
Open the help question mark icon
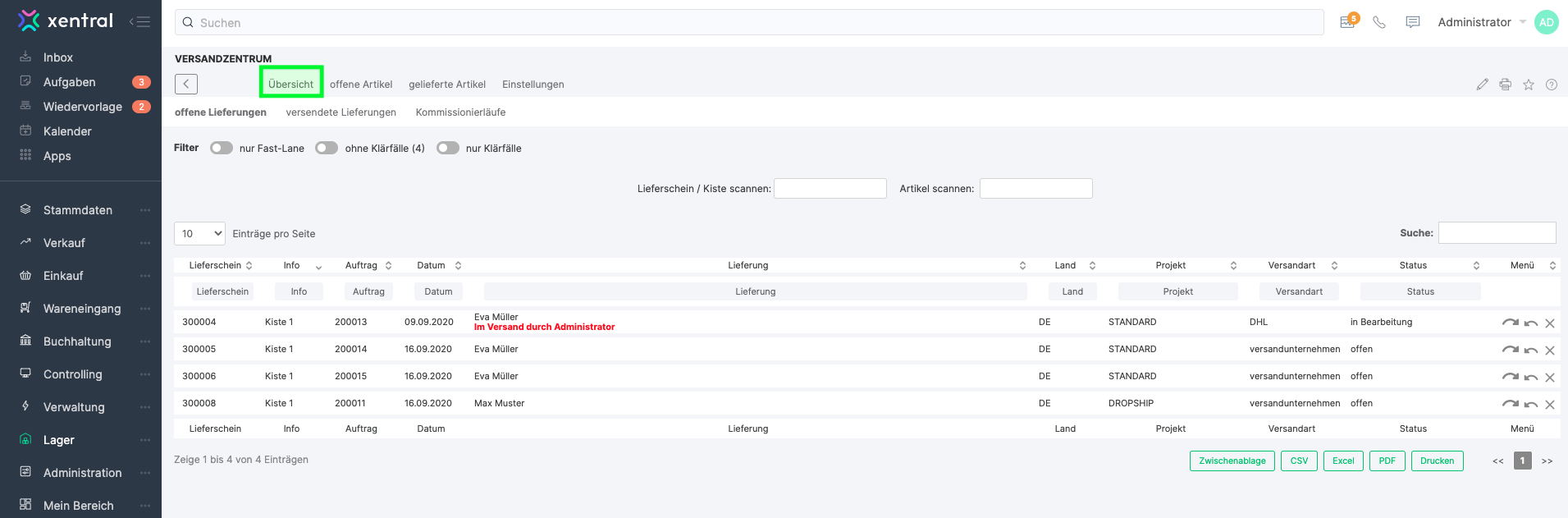(1551, 85)
